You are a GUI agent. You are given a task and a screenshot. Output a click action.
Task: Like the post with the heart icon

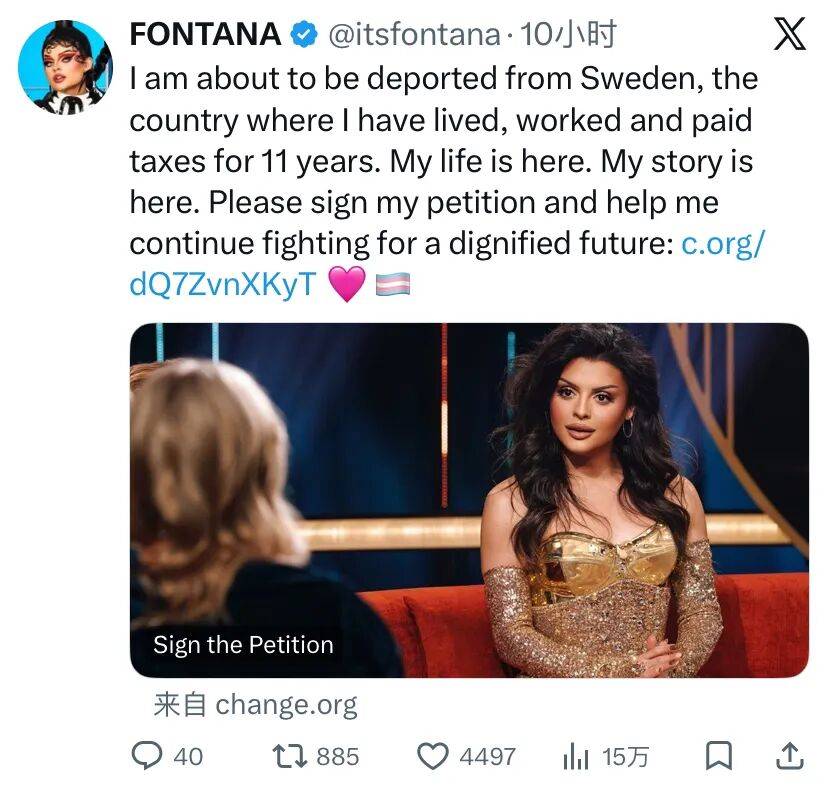[432, 757]
